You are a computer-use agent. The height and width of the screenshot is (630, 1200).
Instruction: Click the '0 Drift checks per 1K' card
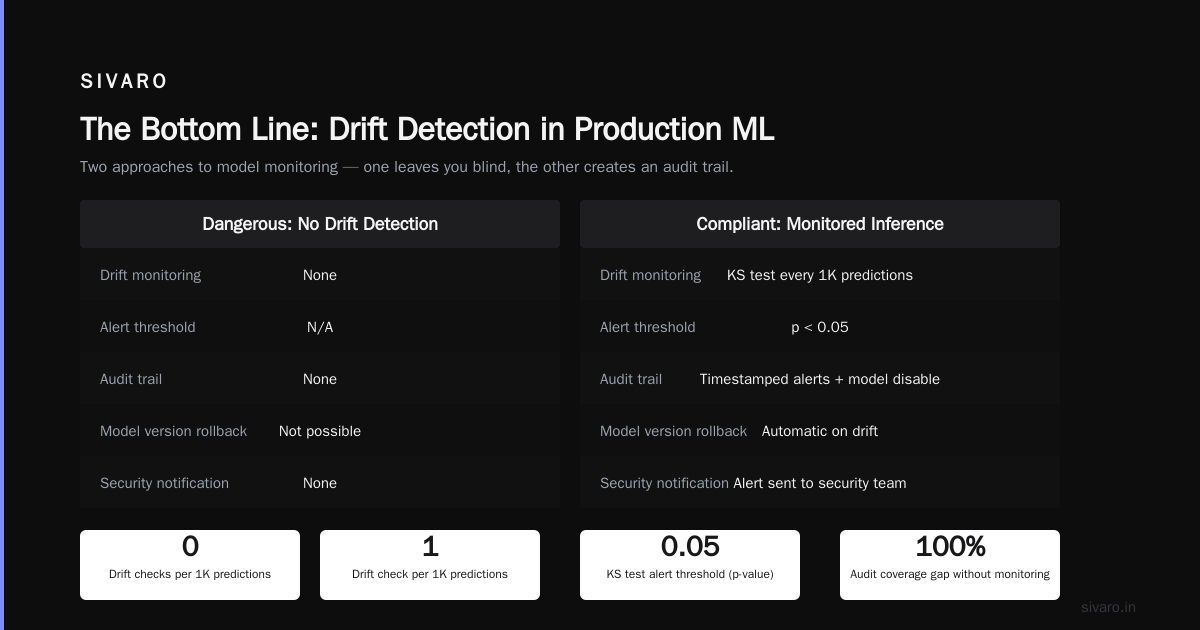click(190, 565)
